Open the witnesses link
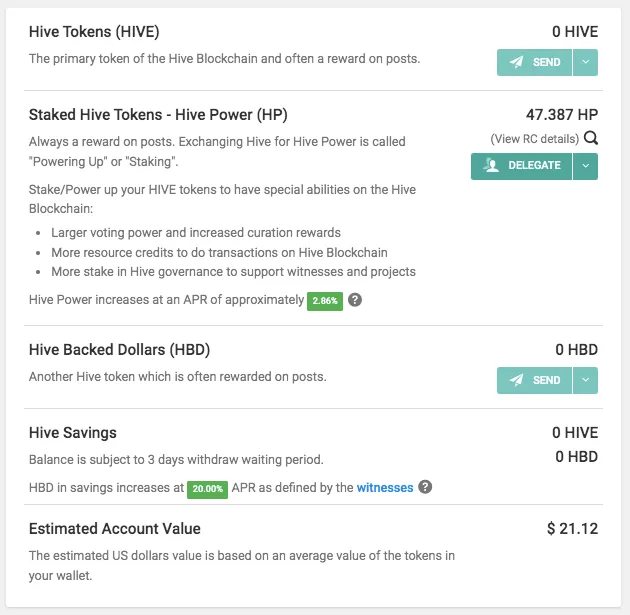Viewport: 630px width, 615px height. point(385,487)
